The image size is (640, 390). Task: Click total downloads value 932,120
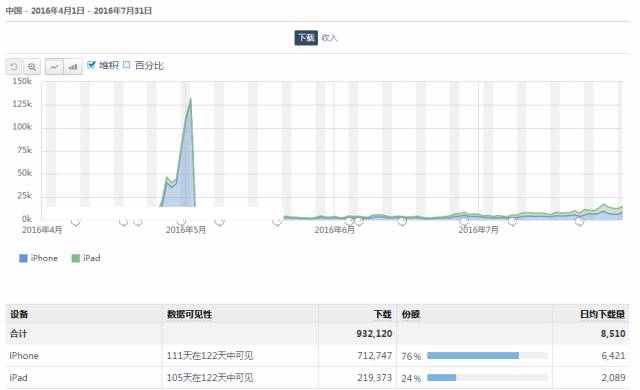(374, 334)
